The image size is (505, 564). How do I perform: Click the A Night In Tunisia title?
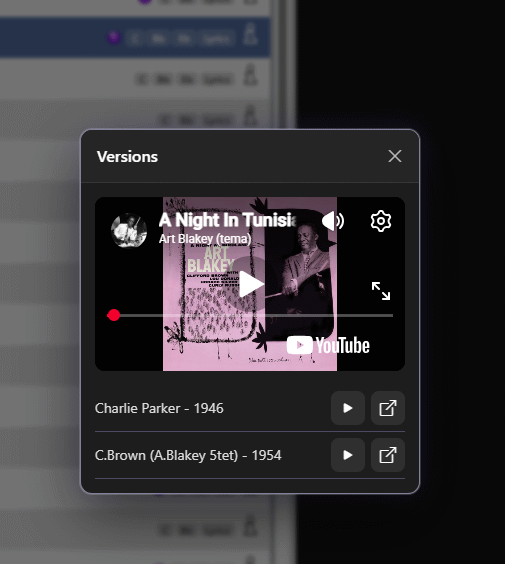(228, 220)
